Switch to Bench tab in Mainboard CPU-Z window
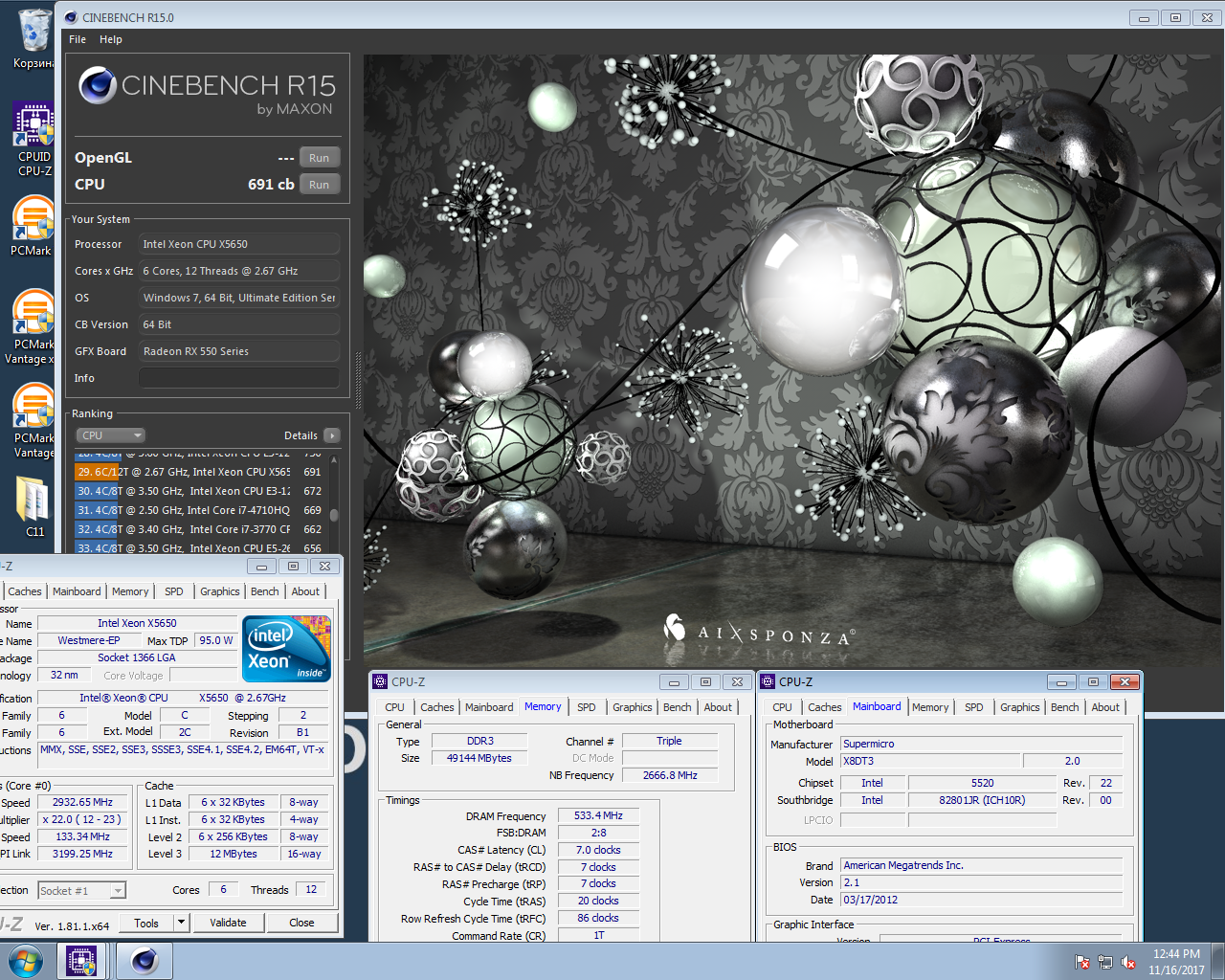1225x980 pixels. click(1065, 707)
